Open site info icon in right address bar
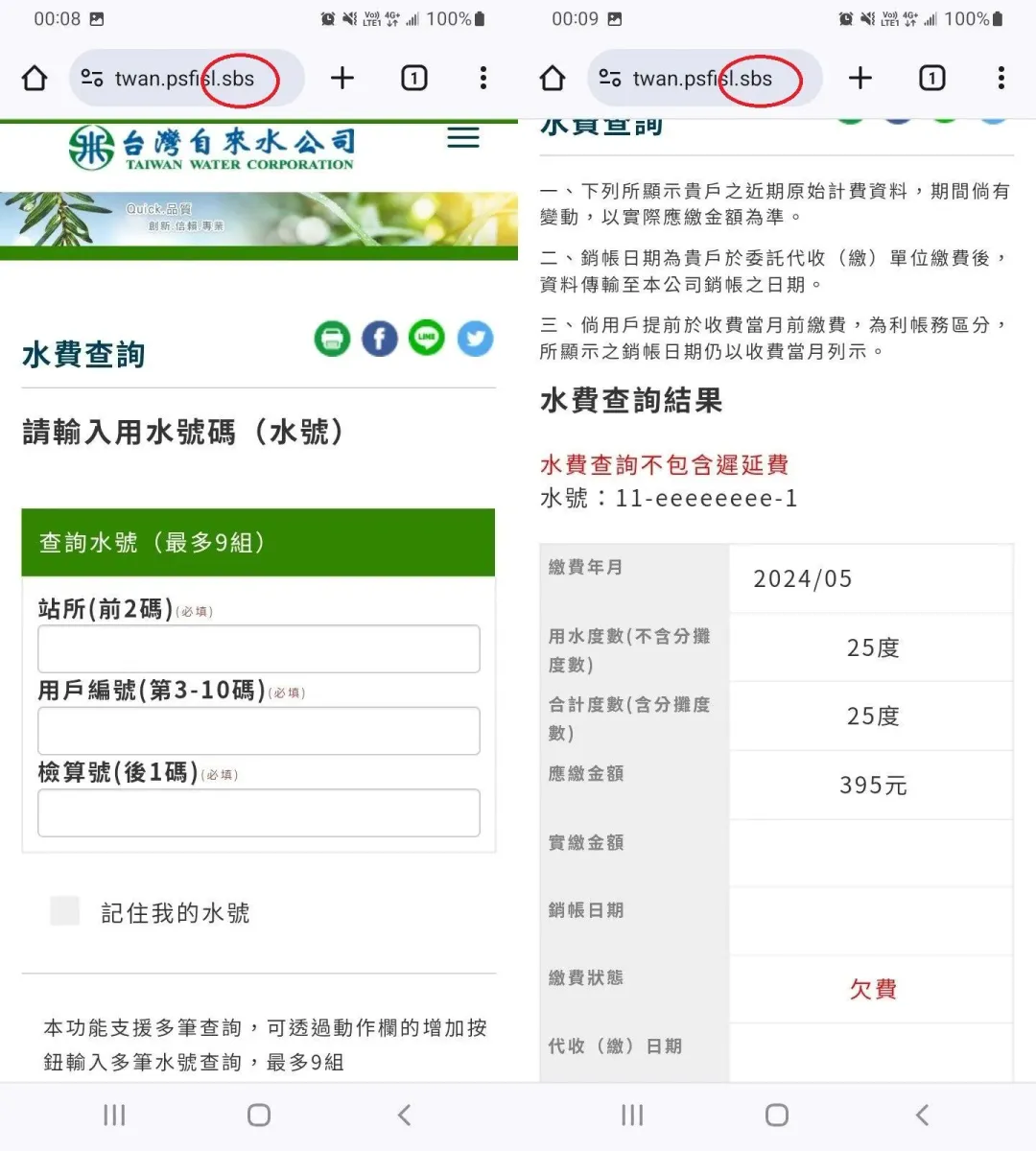 610,78
